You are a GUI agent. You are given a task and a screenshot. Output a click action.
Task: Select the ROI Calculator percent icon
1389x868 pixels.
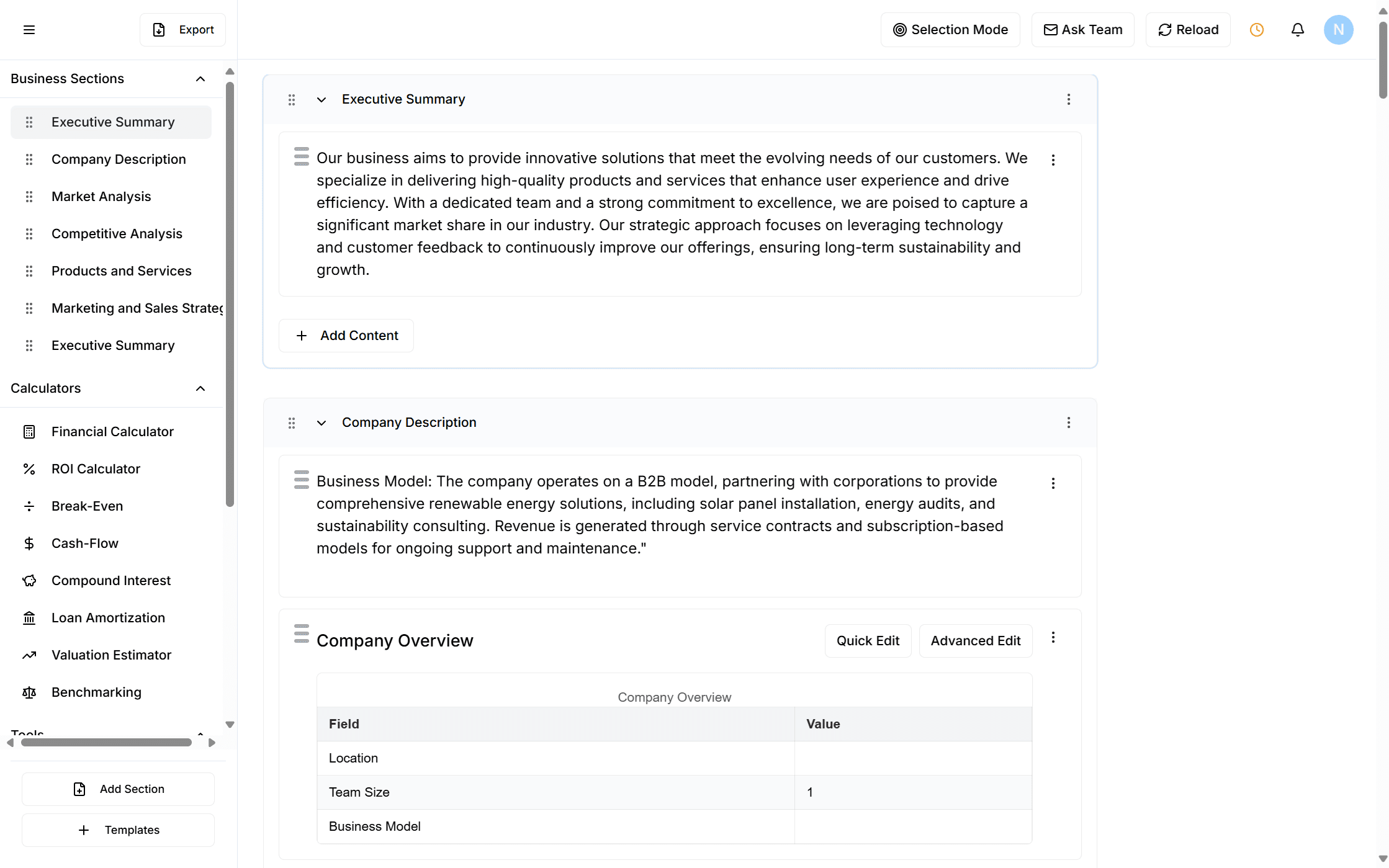coord(29,468)
